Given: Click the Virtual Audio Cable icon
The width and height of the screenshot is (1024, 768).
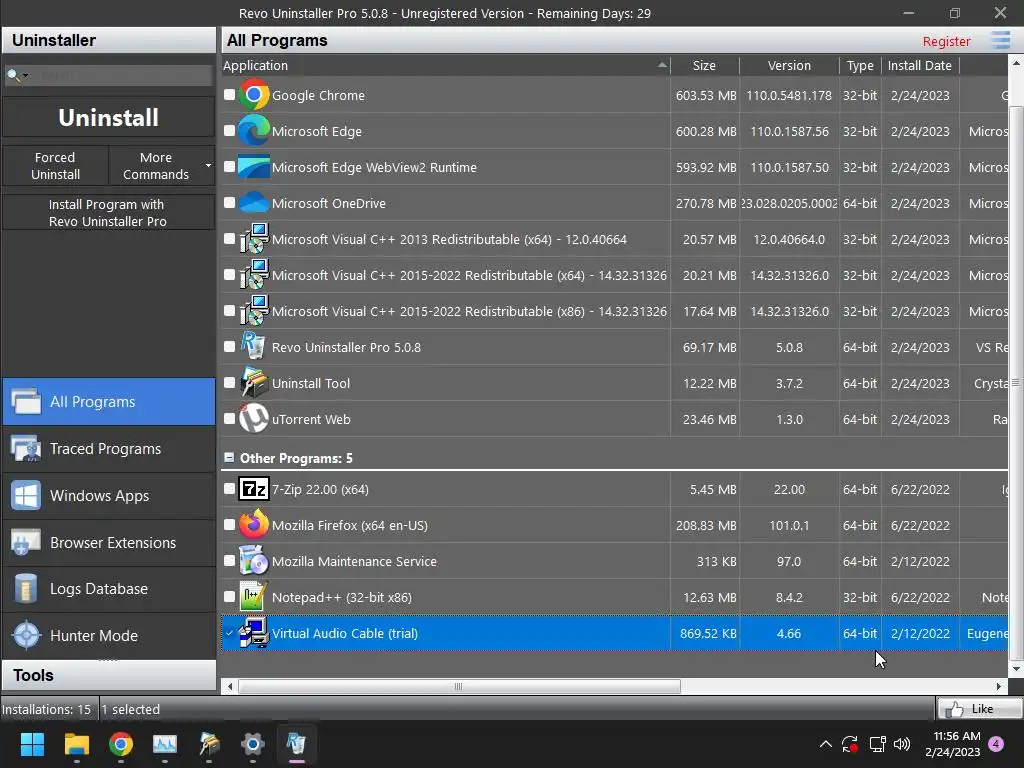Looking at the screenshot, I should (x=254, y=633).
